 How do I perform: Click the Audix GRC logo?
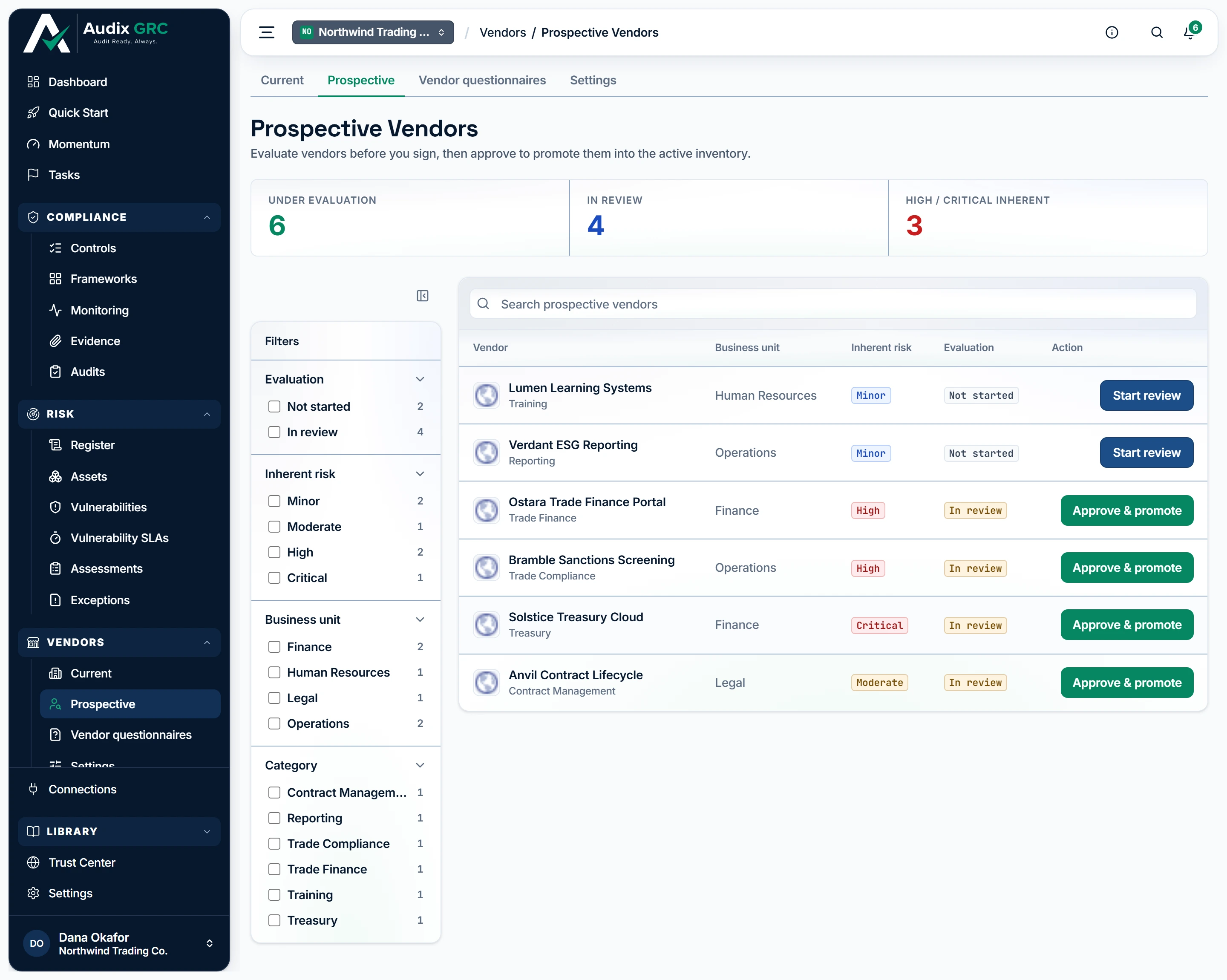(95, 33)
